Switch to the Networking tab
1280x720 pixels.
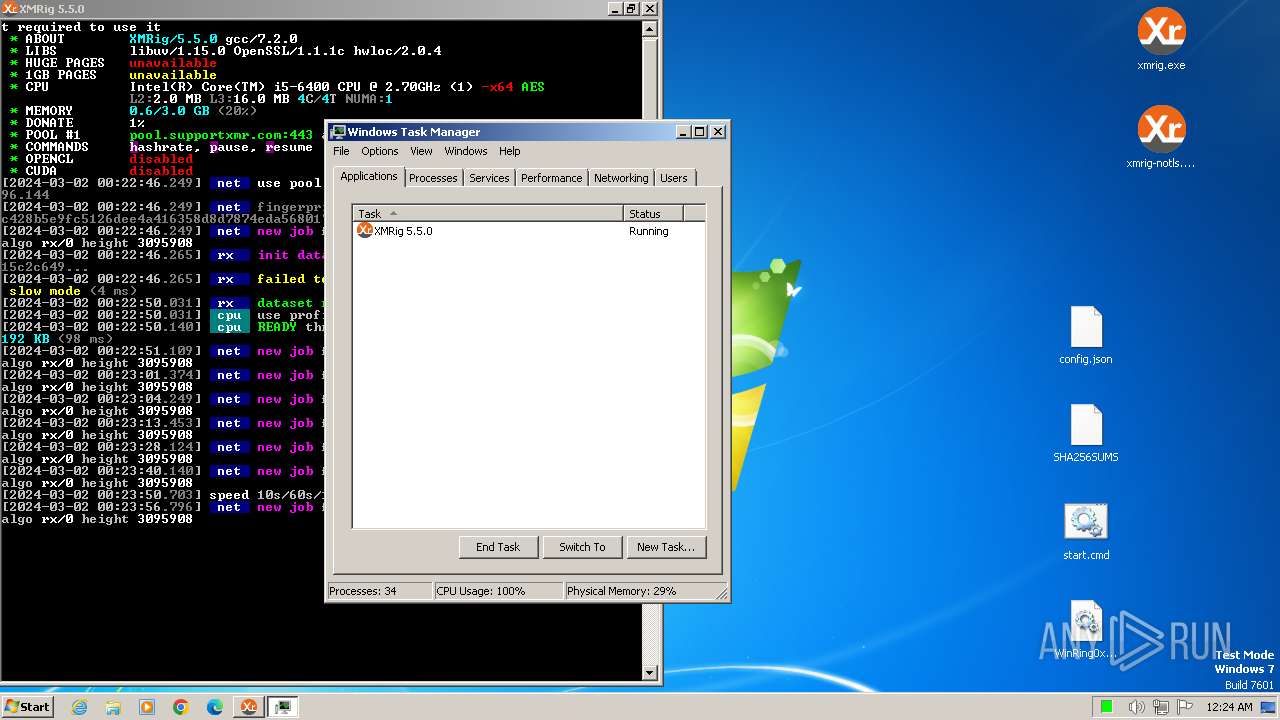621,178
